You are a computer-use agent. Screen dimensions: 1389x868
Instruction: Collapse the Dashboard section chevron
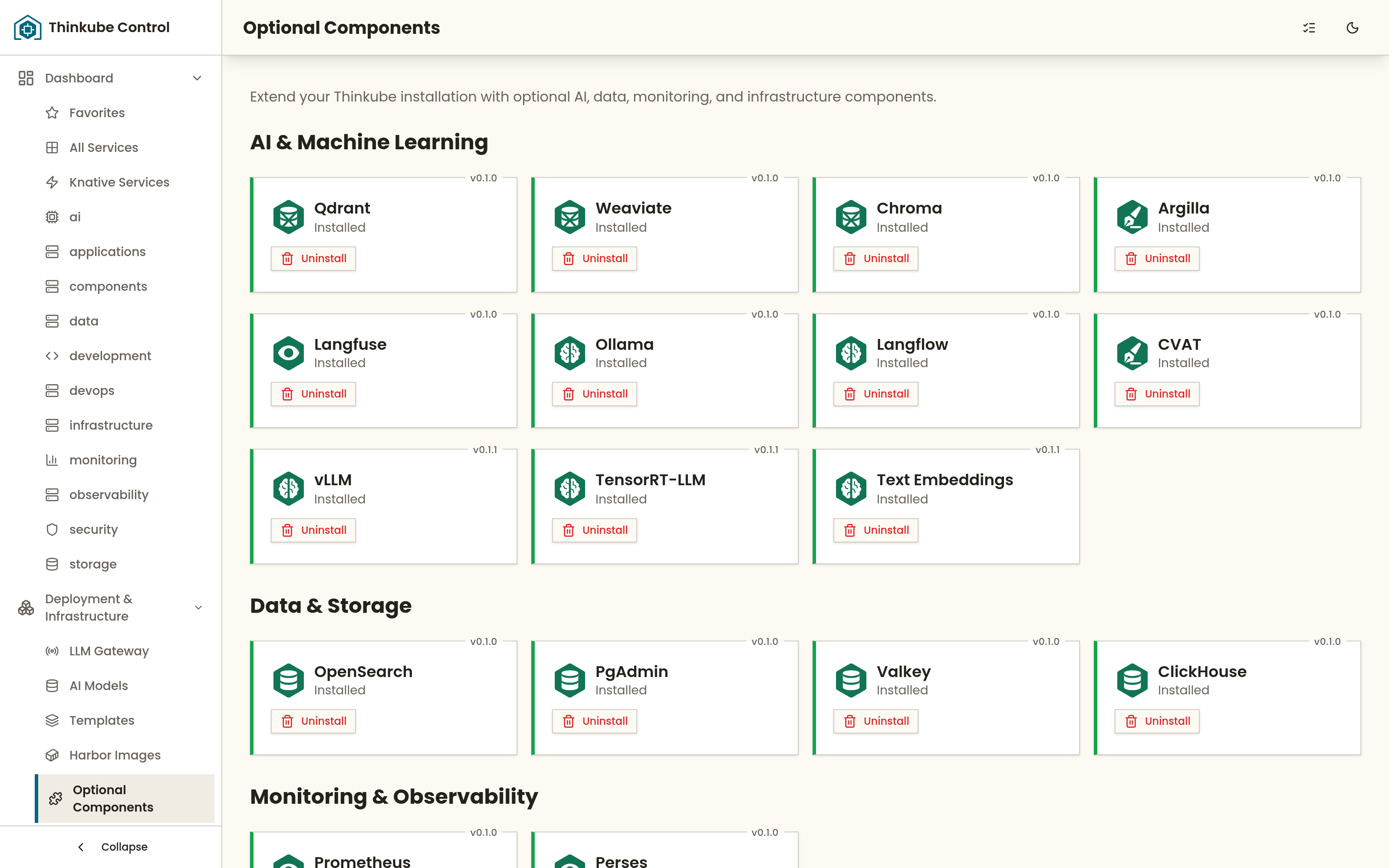coord(197,78)
